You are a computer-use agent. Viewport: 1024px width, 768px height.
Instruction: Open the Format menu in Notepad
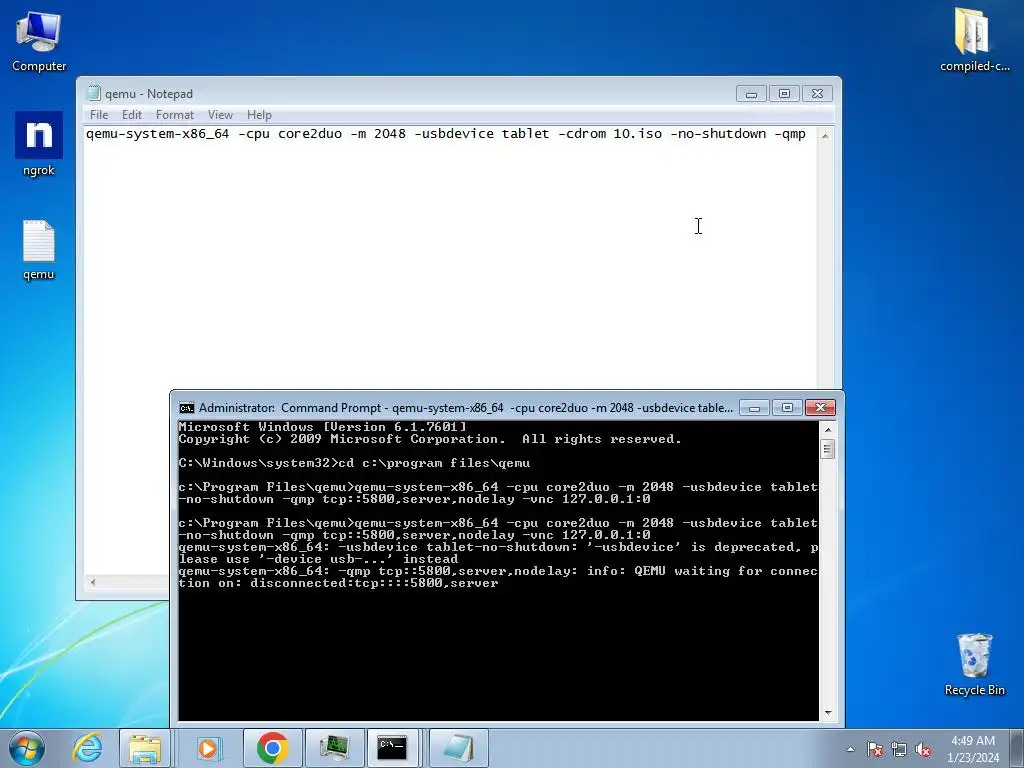coord(174,115)
